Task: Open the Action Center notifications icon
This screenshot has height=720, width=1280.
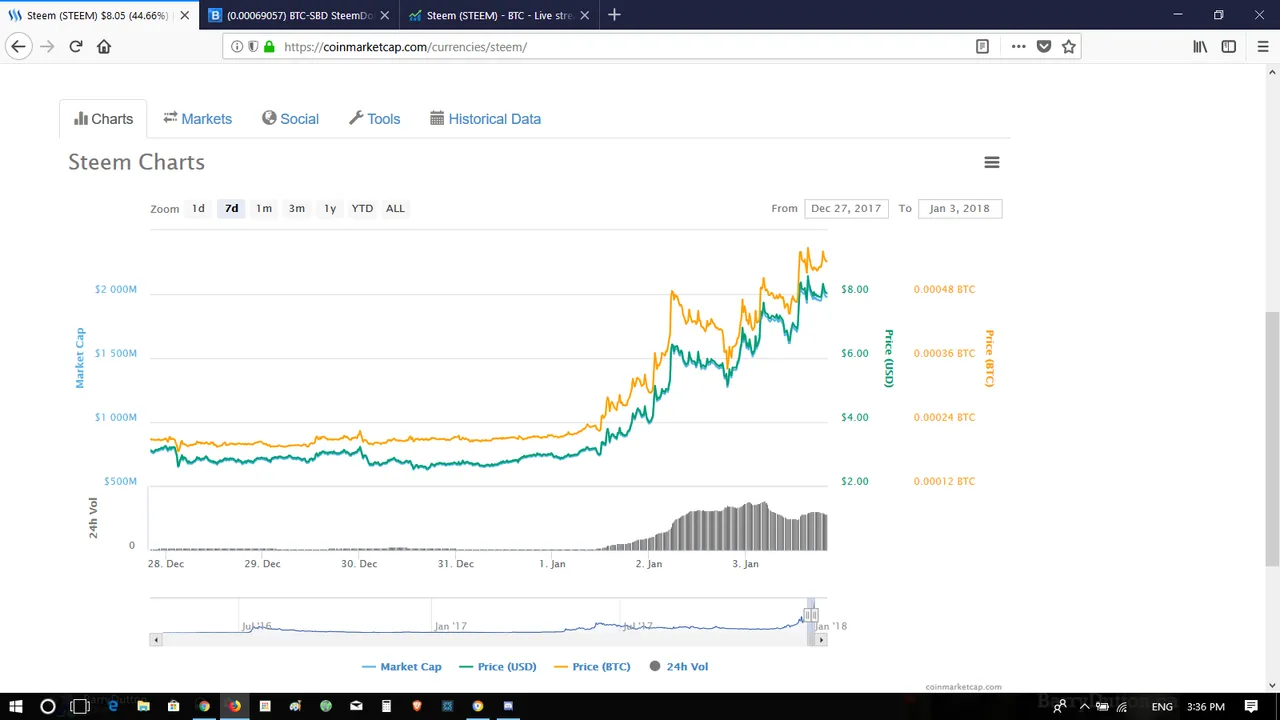Action: click(1251, 706)
